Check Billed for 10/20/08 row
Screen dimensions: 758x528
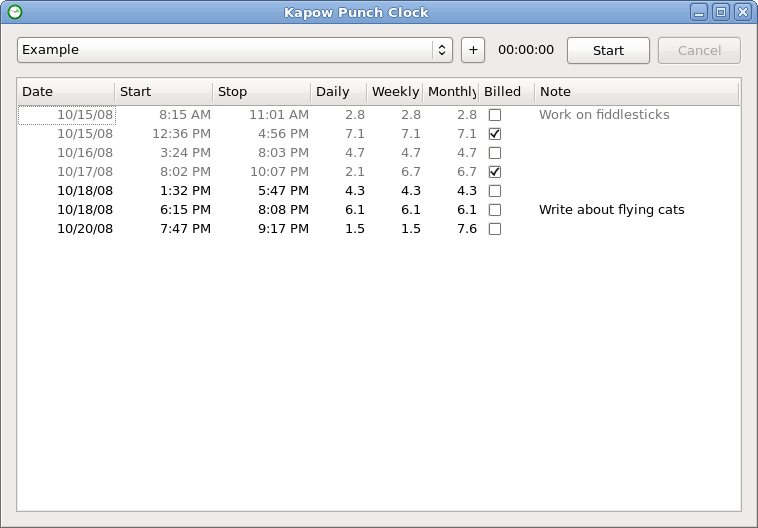495,229
